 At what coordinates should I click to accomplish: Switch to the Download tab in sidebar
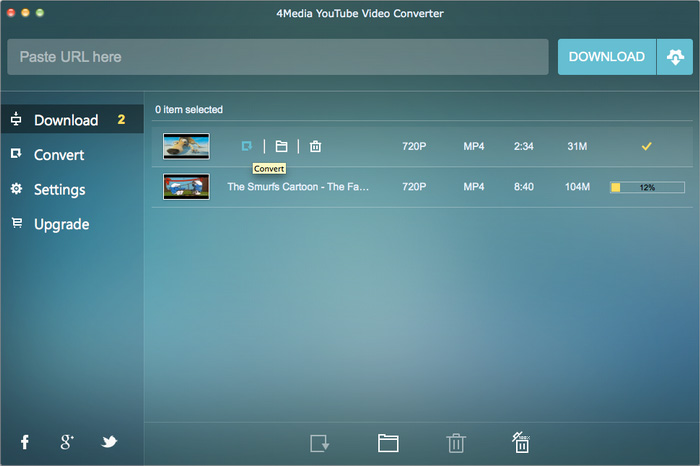66,120
